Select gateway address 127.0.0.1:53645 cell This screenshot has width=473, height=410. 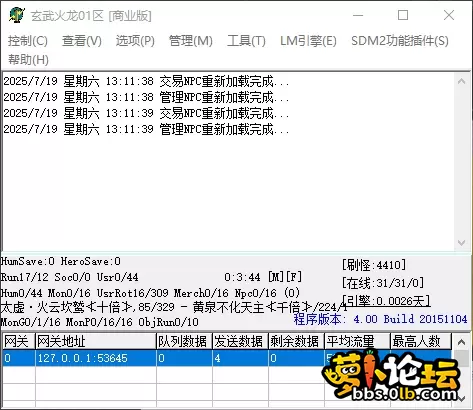click(96, 358)
